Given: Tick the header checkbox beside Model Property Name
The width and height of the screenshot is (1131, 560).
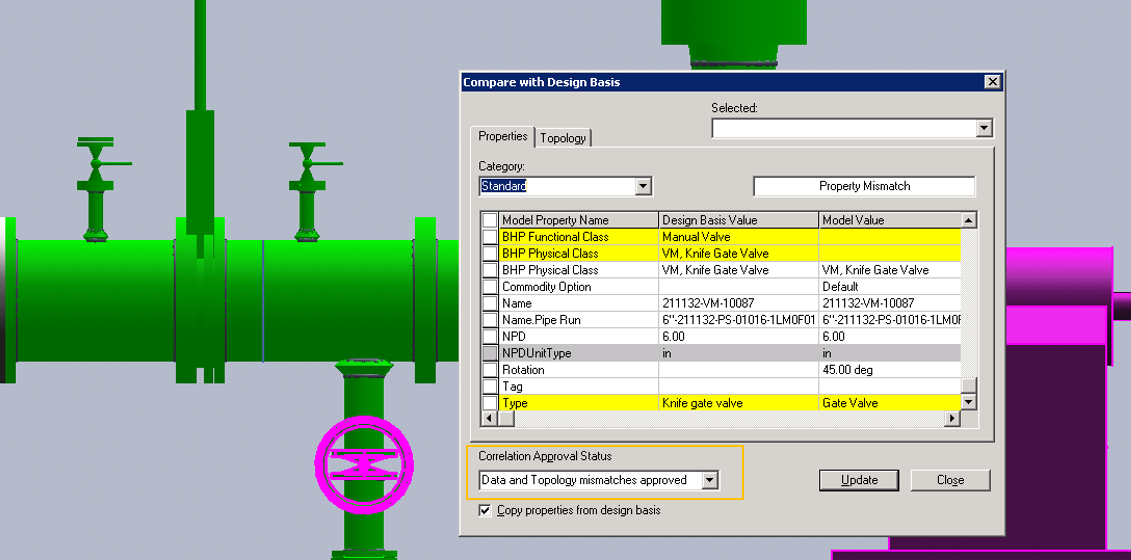Looking at the screenshot, I should coord(489,220).
